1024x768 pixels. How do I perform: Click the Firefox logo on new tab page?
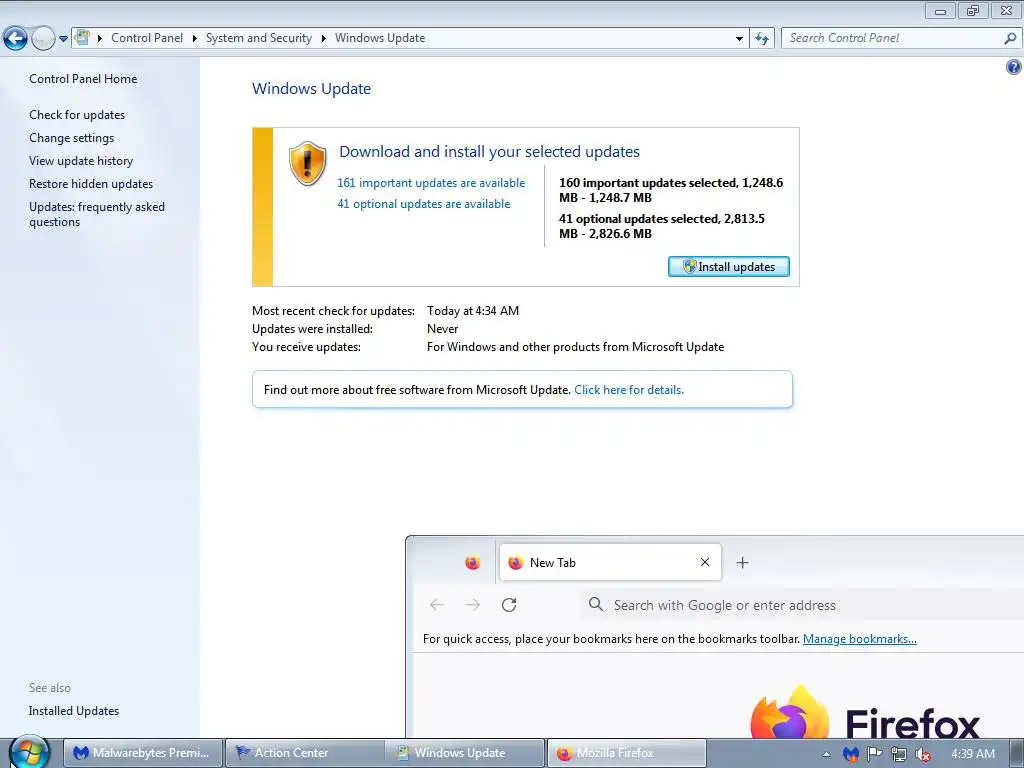[790, 712]
